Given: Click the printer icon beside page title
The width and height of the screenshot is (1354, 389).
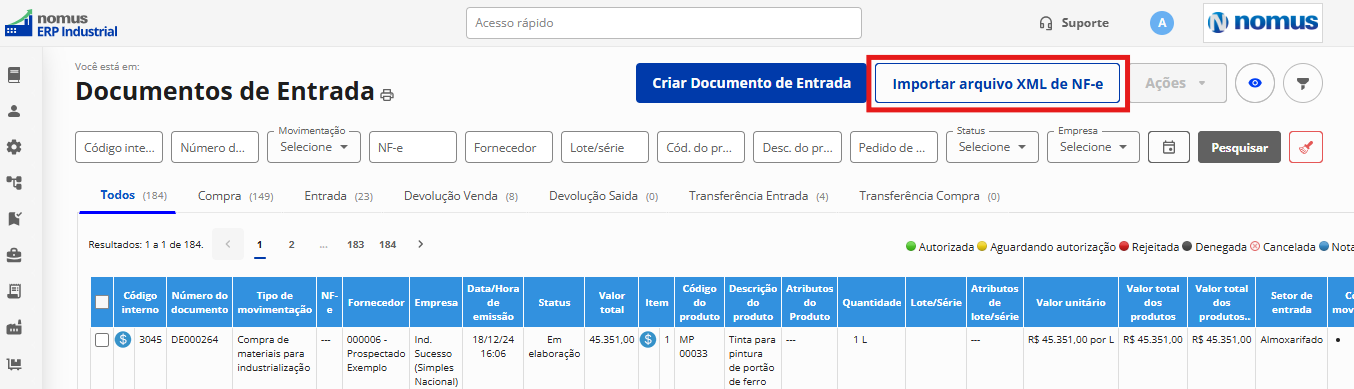Looking at the screenshot, I should (387, 95).
